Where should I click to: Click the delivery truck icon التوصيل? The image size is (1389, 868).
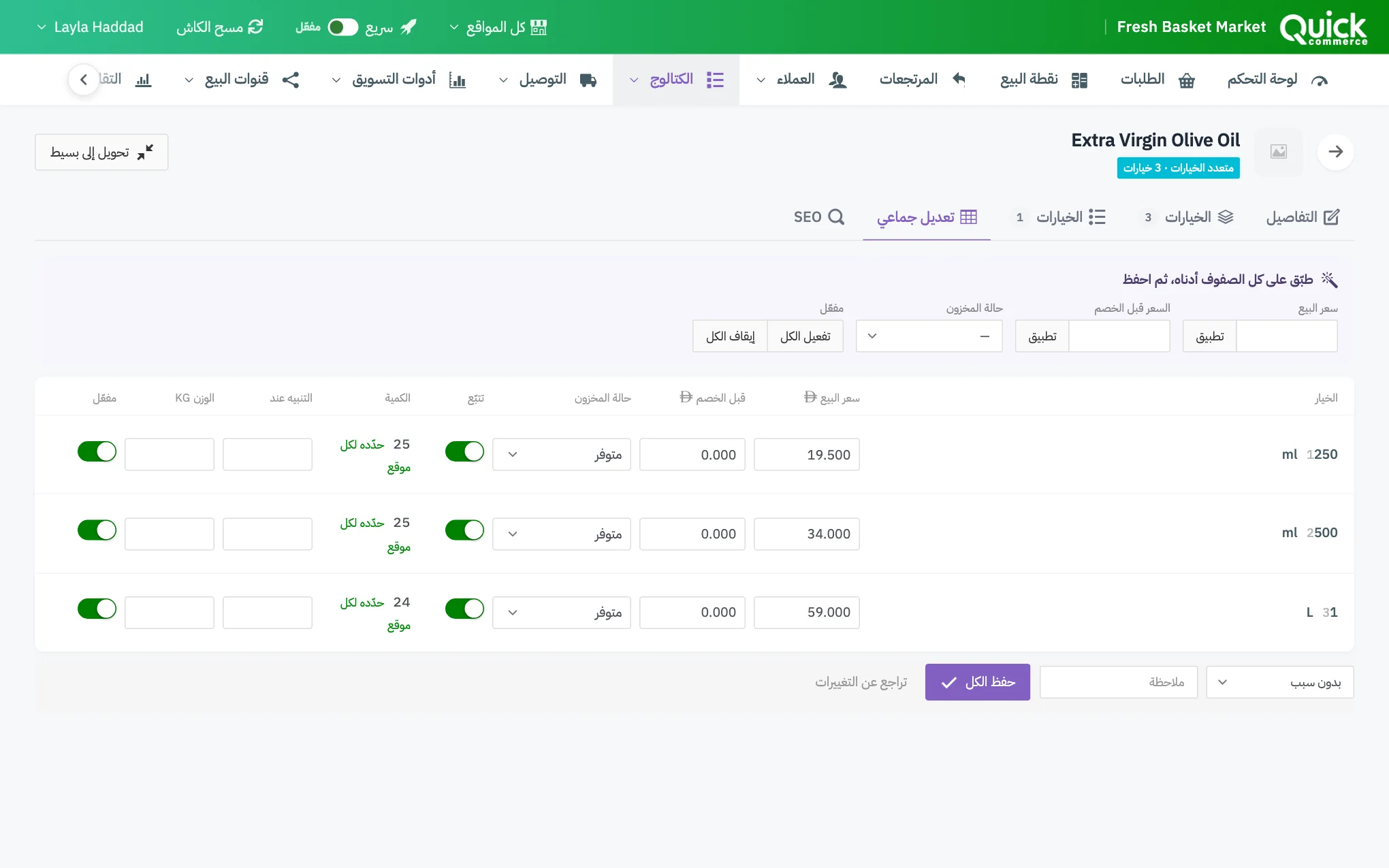[588, 80]
